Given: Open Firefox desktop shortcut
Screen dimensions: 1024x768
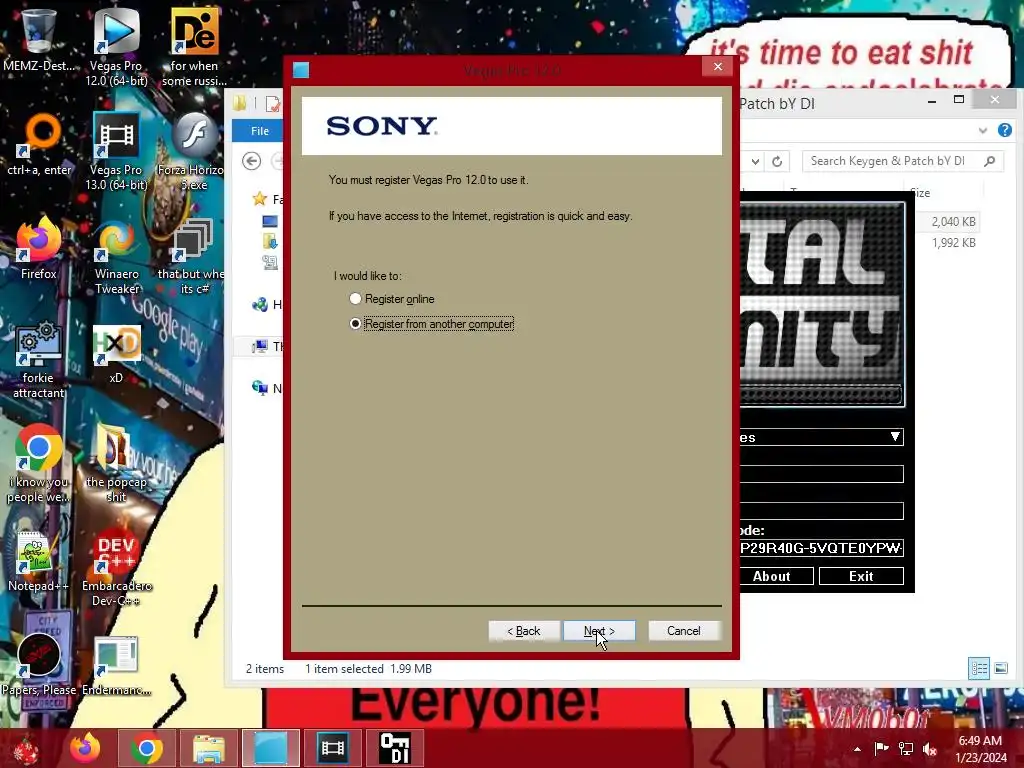Looking at the screenshot, I should [39, 248].
